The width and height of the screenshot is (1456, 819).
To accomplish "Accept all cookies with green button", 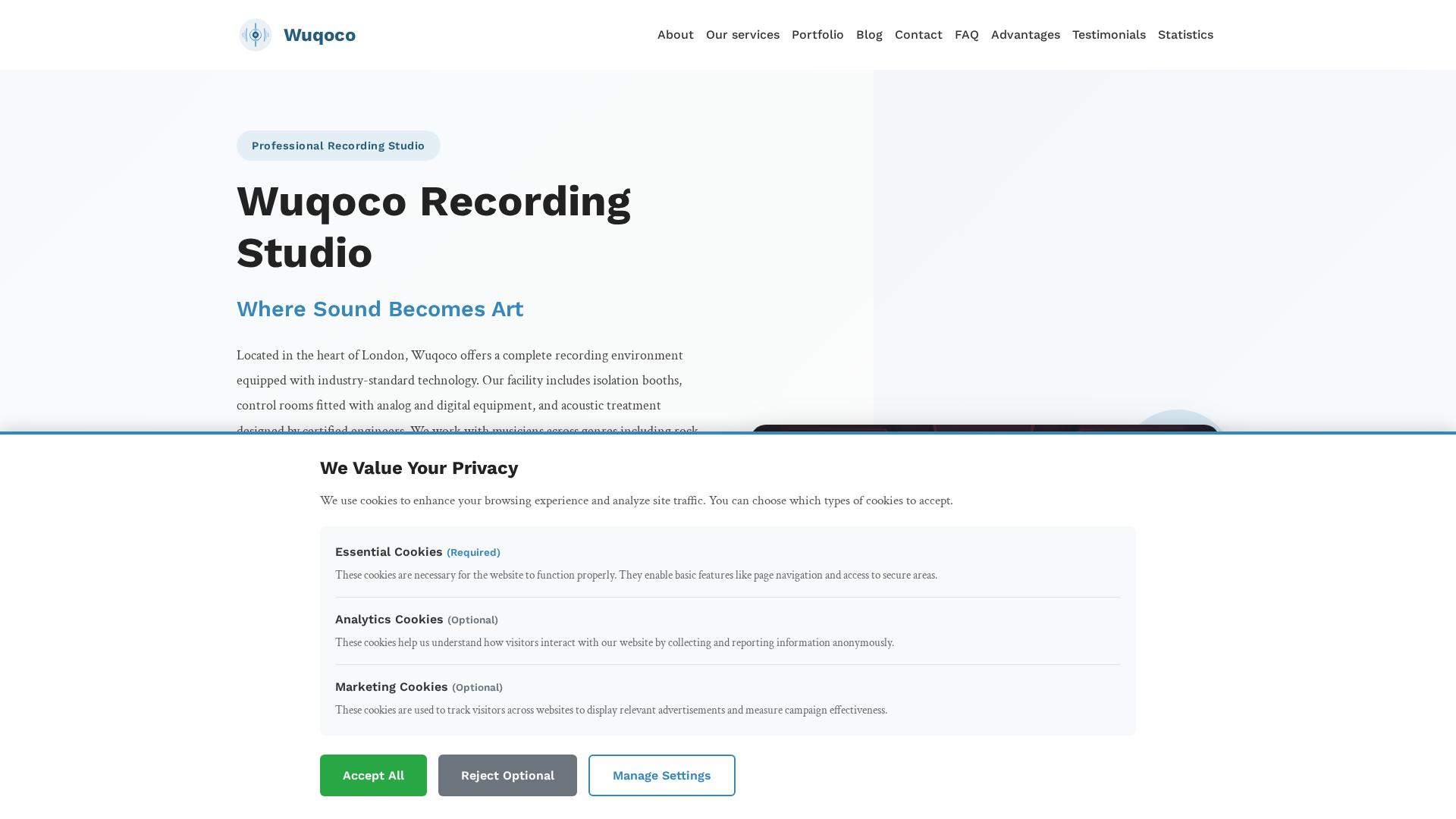I will pyautogui.click(x=373, y=775).
